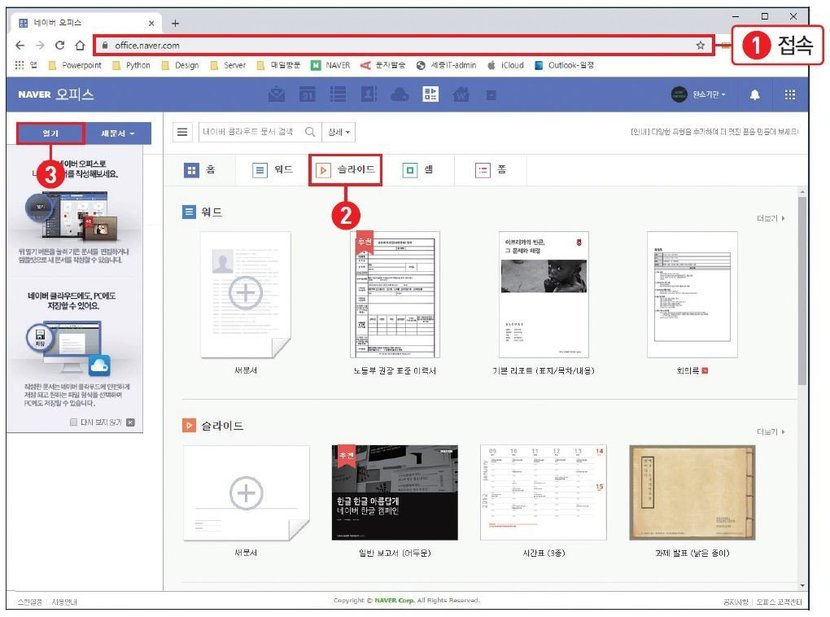
Task: Open the notice link about form types
Action: coord(714,132)
